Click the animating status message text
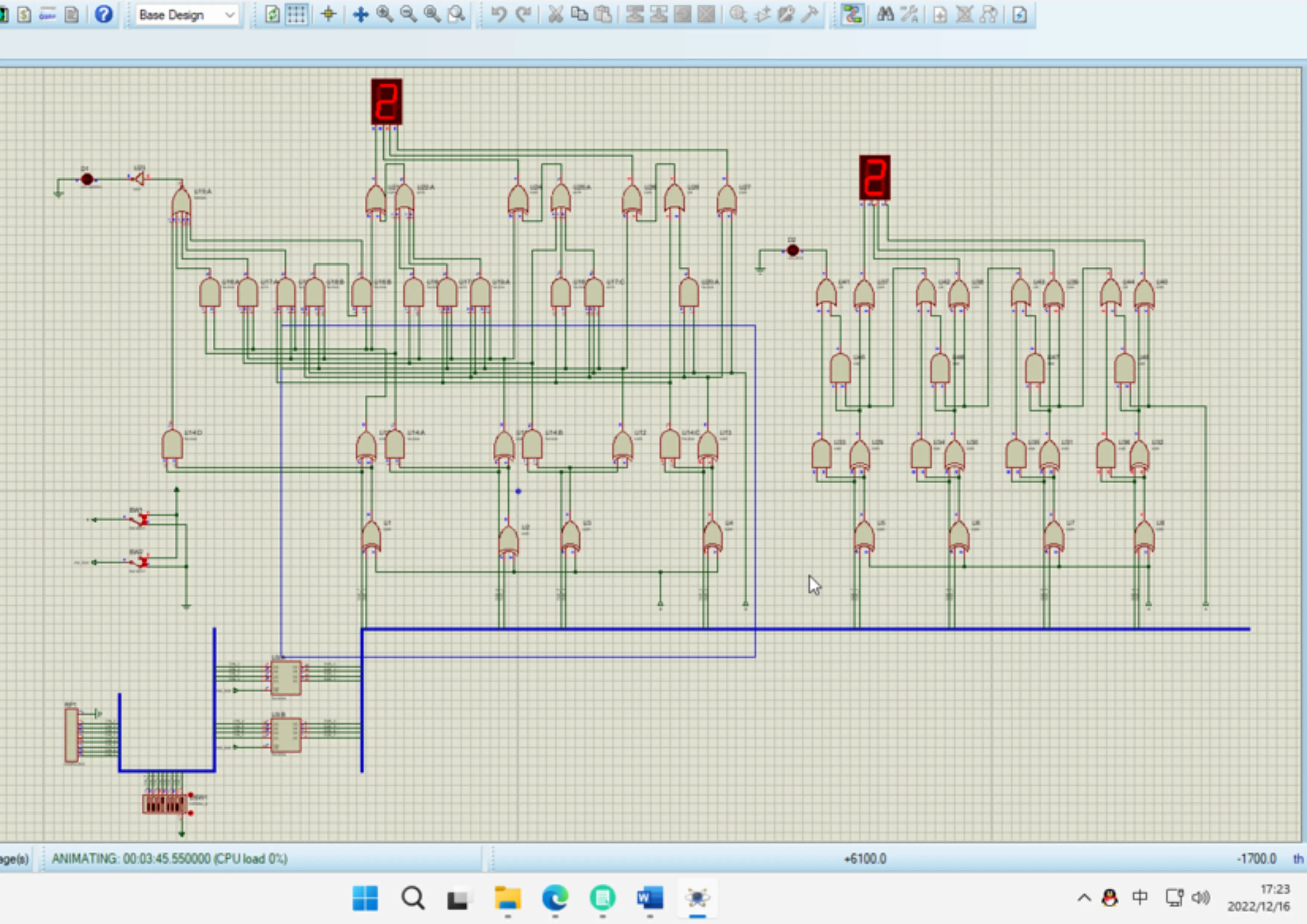The image size is (1307, 924). click(169, 858)
